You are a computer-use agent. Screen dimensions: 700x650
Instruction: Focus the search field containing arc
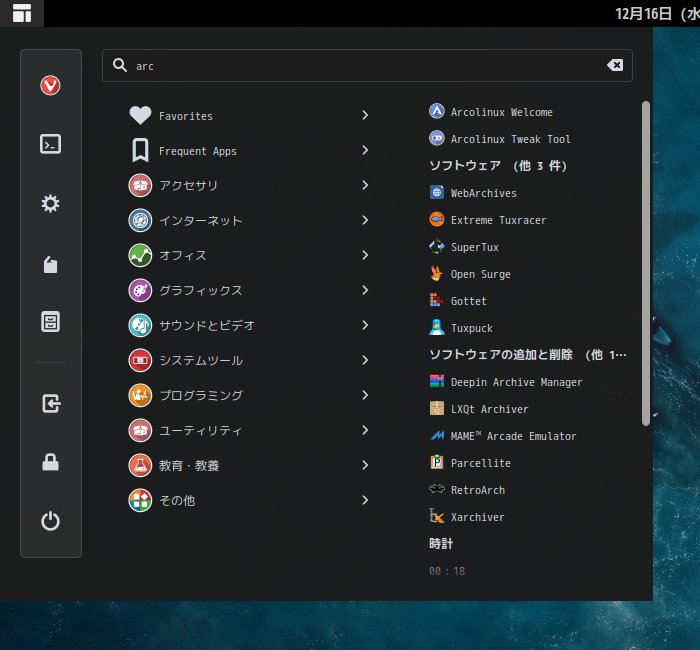(x=367, y=65)
